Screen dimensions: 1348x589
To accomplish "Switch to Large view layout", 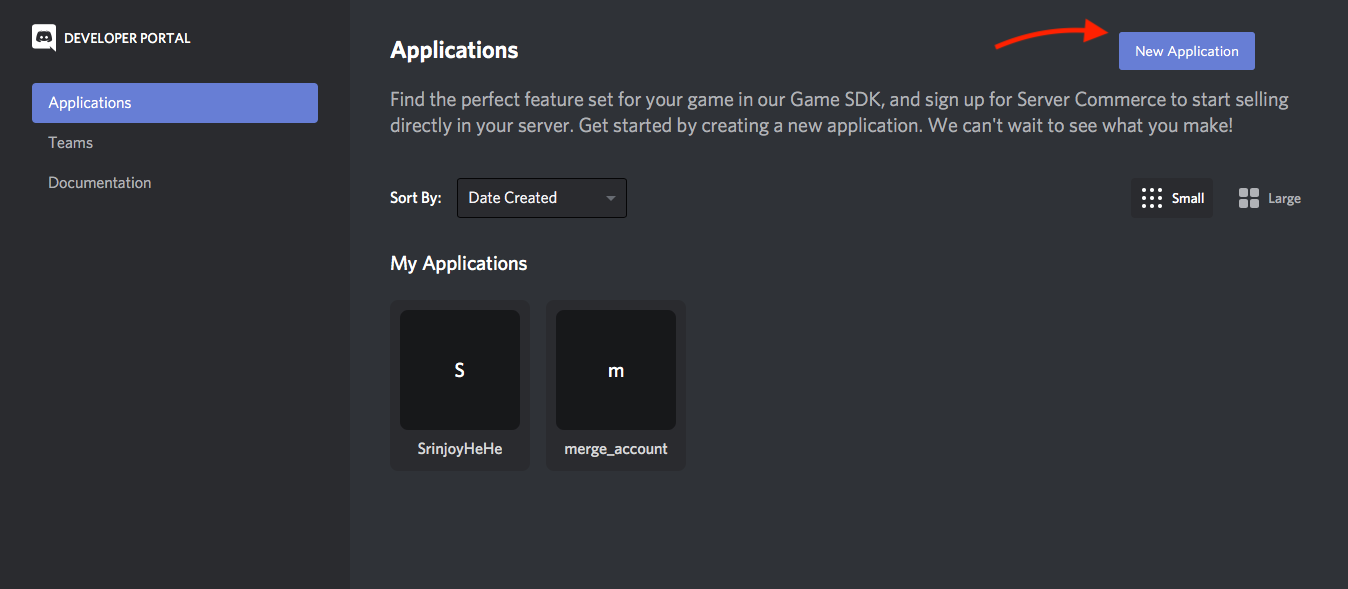I will click(x=1270, y=198).
